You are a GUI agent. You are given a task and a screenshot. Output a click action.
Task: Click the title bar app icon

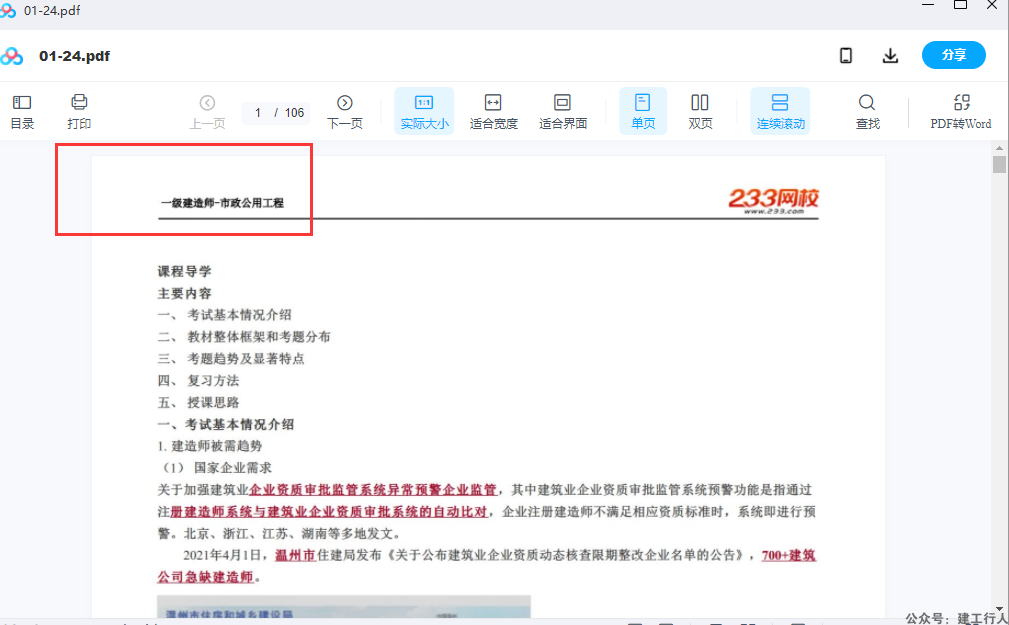(8, 10)
